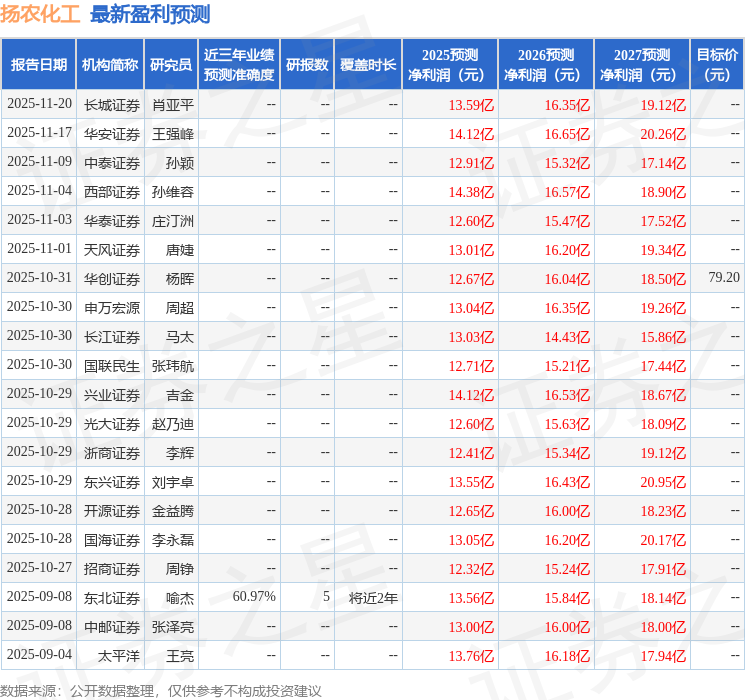Screen dimensions: 745x700
Task: Select the 天风证券 institution cell
Action: [x=112, y=250]
